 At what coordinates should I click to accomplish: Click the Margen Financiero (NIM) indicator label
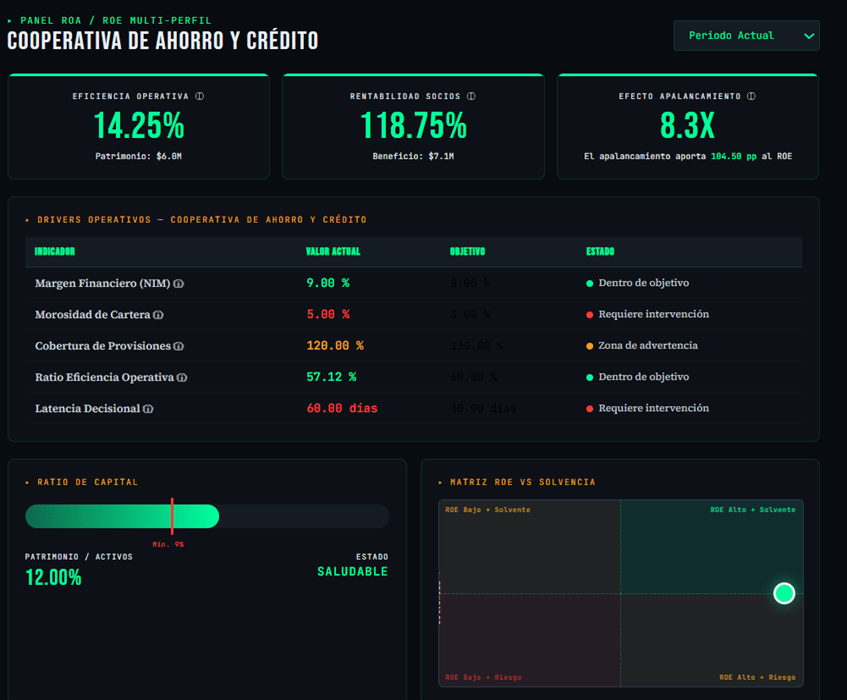pyautogui.click(x=103, y=284)
